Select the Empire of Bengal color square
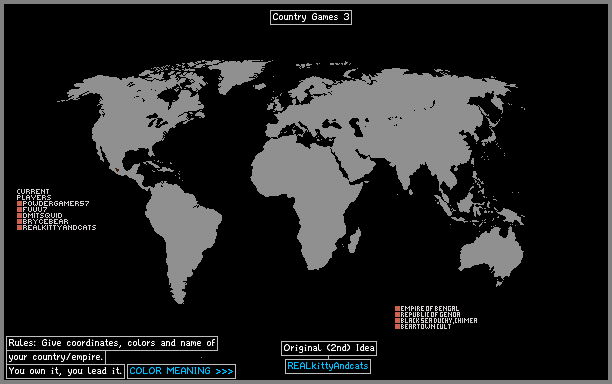Viewport: 612px width, 384px height. pos(397,309)
